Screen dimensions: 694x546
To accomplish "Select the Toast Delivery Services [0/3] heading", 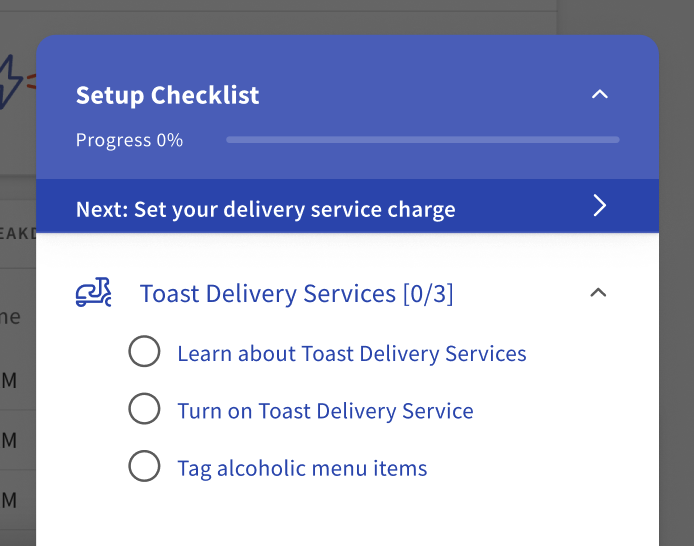I will pos(296,294).
